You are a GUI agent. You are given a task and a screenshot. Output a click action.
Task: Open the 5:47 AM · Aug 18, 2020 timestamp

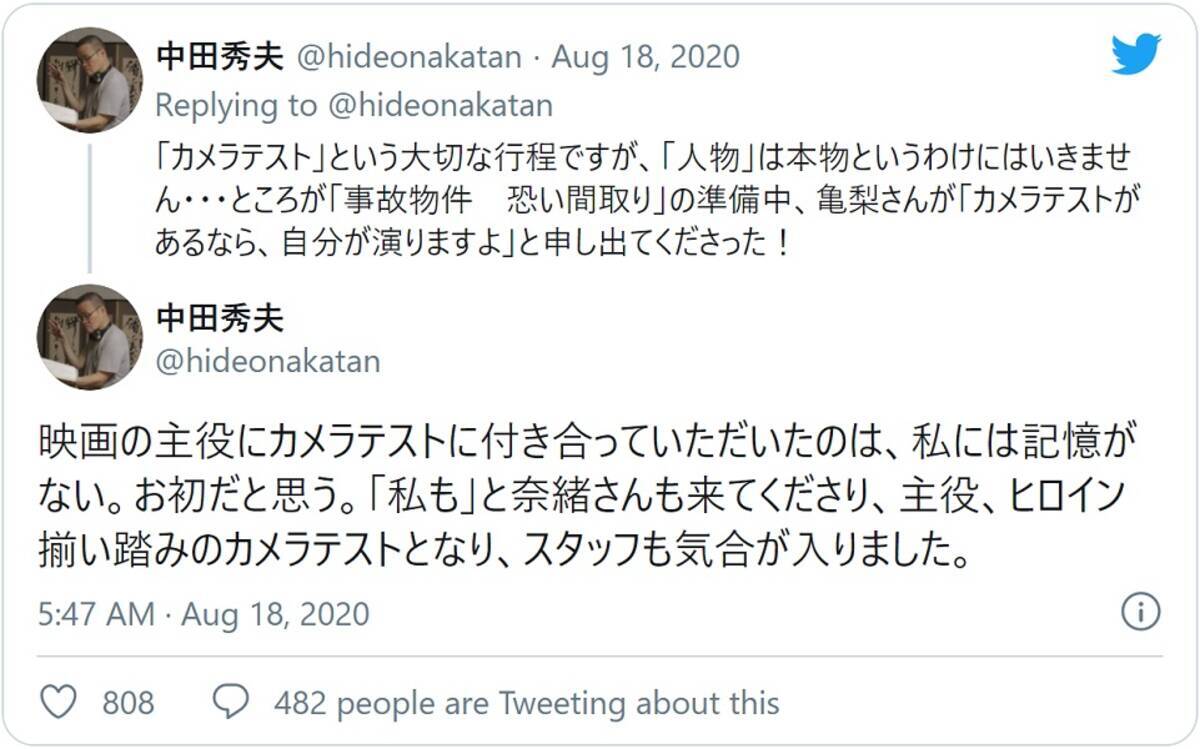[204, 613]
